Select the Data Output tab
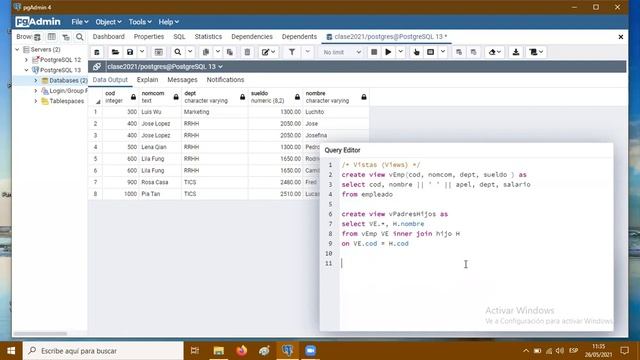This screenshot has width=640, height=360. pos(110,80)
